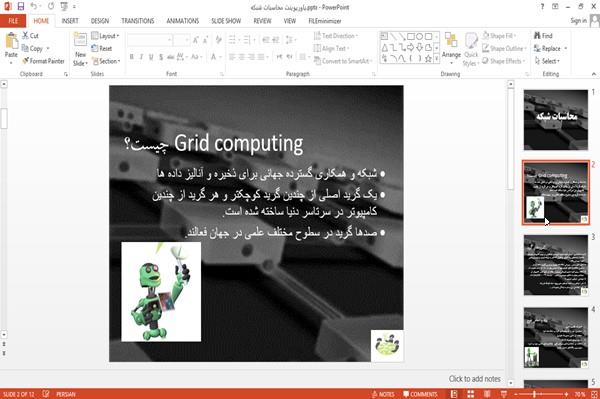Click the Undo arrow icon
This screenshot has height=399, width=600.
[x=34, y=6]
